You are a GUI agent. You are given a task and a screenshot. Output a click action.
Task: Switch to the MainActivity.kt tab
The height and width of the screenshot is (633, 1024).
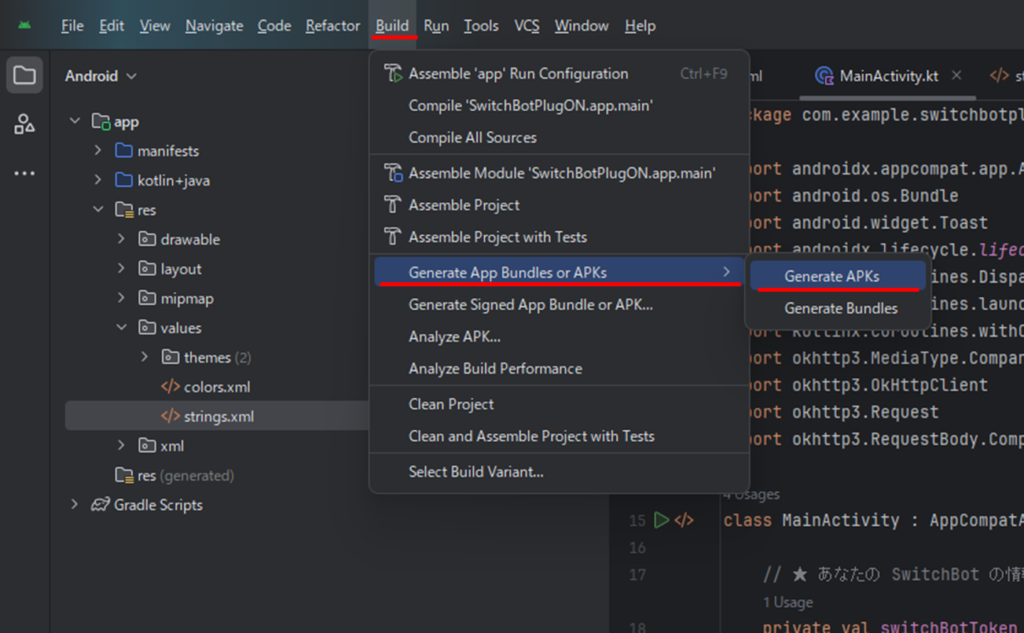[888, 76]
